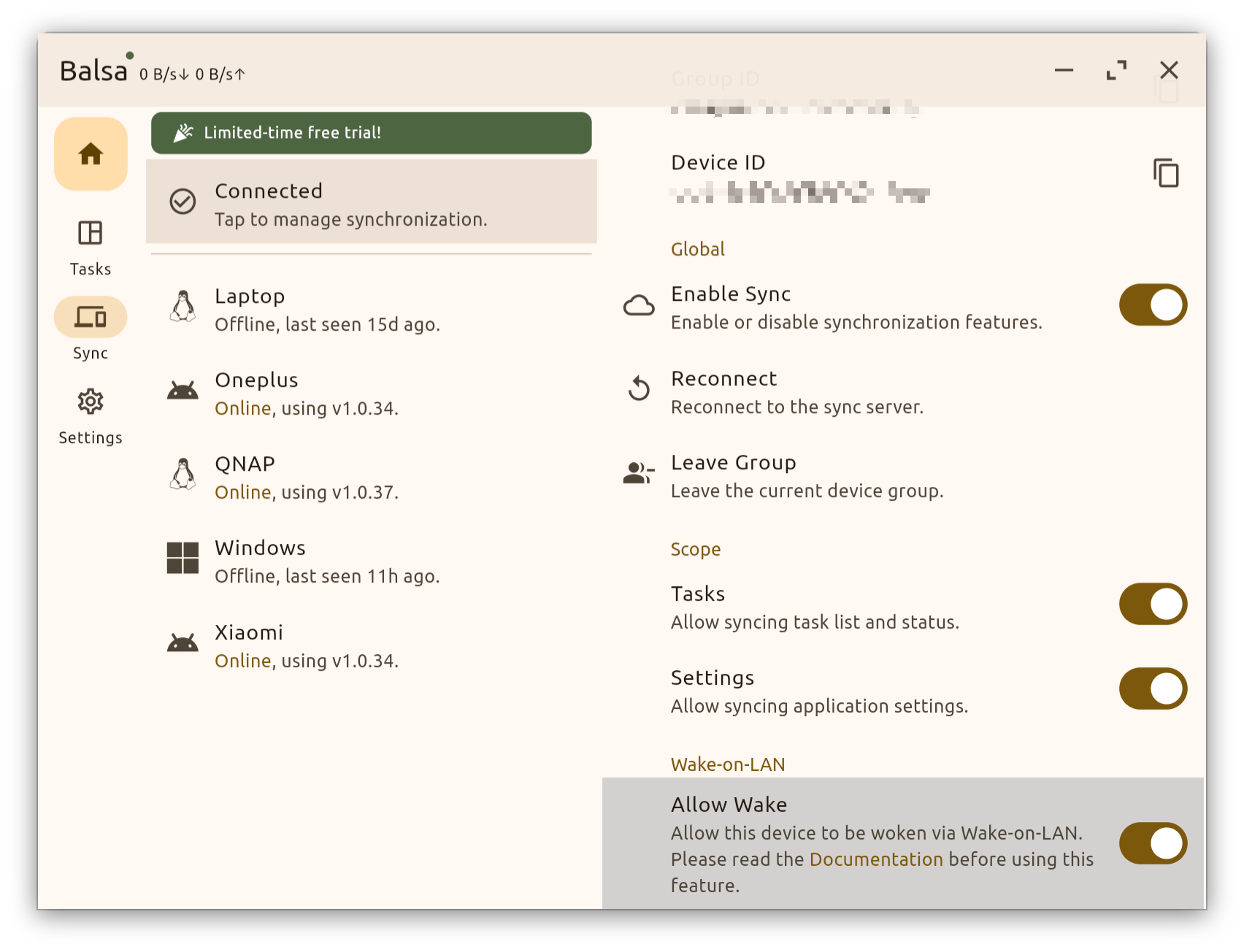Turn off Tasks syncing toggle
The height and width of the screenshot is (952, 1244).
(x=1152, y=604)
